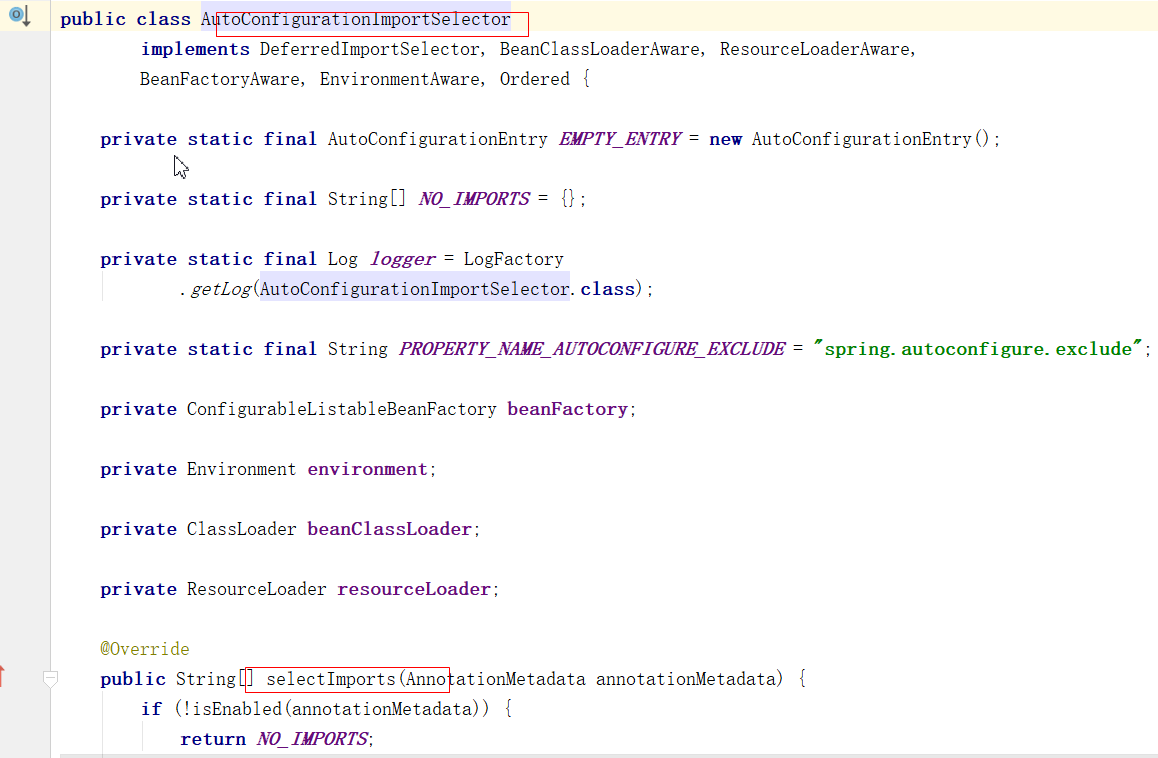1158x758 pixels.
Task: Click the has-subclasses gutter icon beside class declaration
Action: click(19, 16)
